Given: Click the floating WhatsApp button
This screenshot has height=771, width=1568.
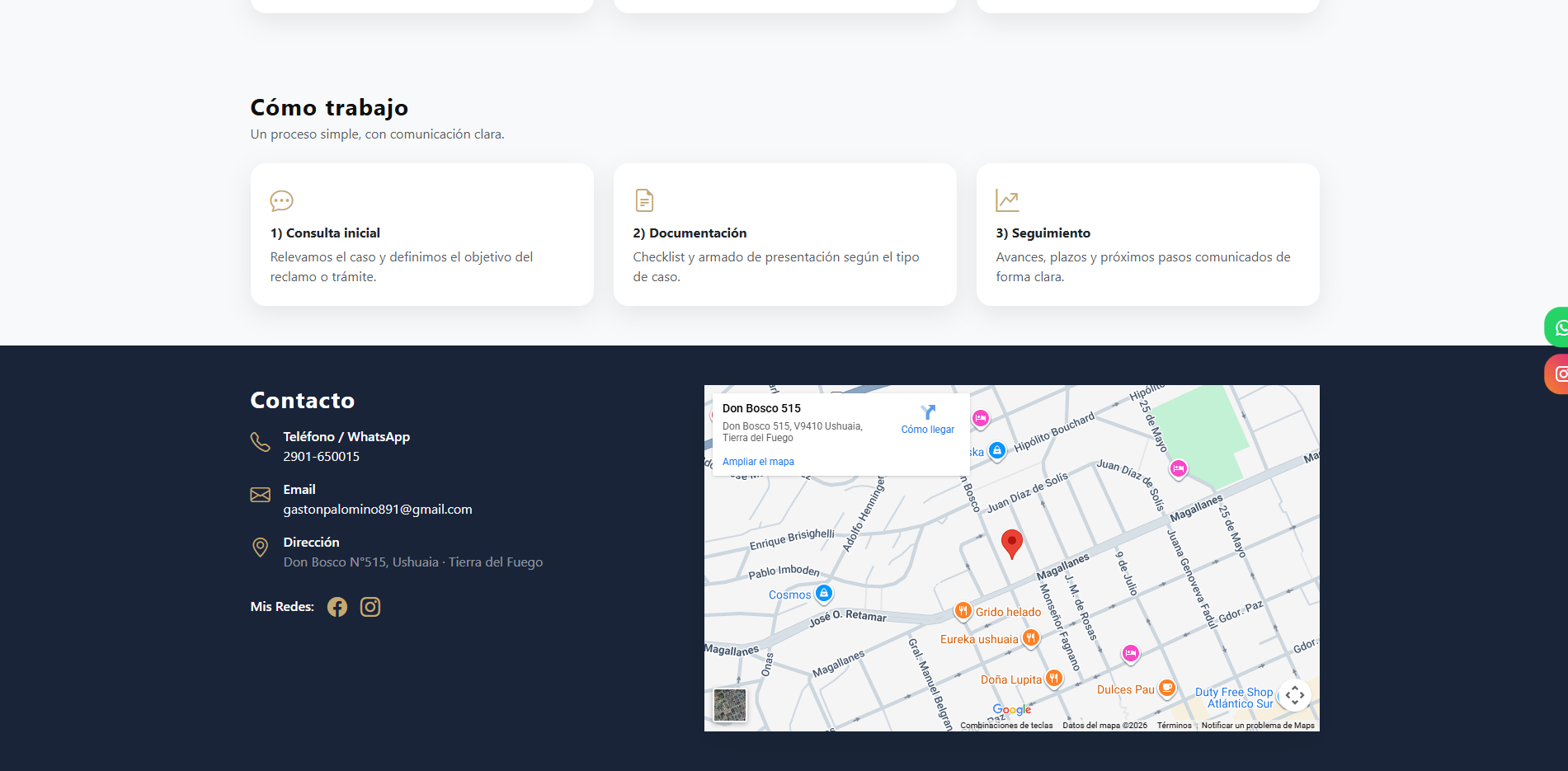Looking at the screenshot, I should (1557, 327).
